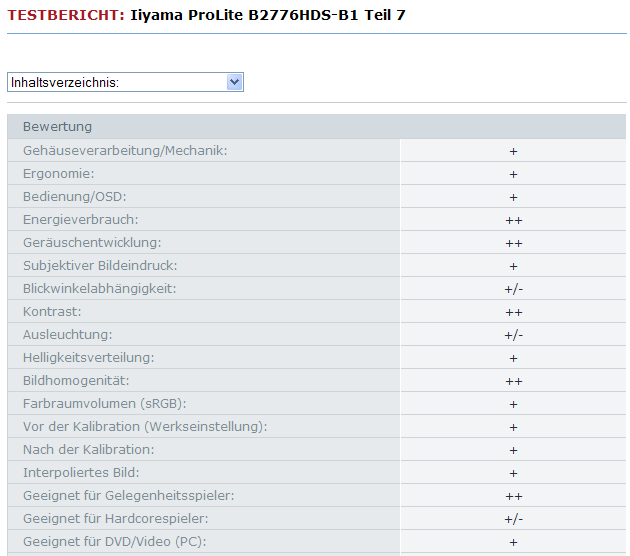The image size is (630, 556).
Task: Select the Bewertung table header
Action: pos(57,127)
